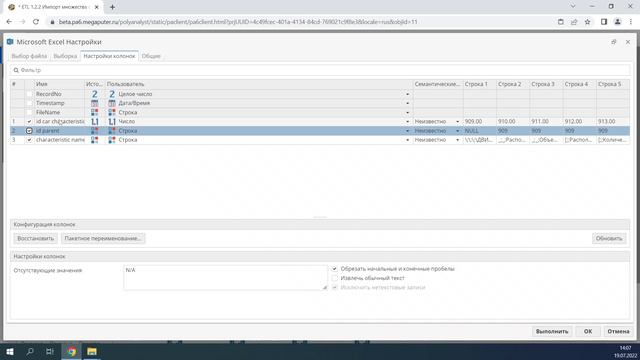Expand semantic type dropdown for id parent

(x=458, y=131)
